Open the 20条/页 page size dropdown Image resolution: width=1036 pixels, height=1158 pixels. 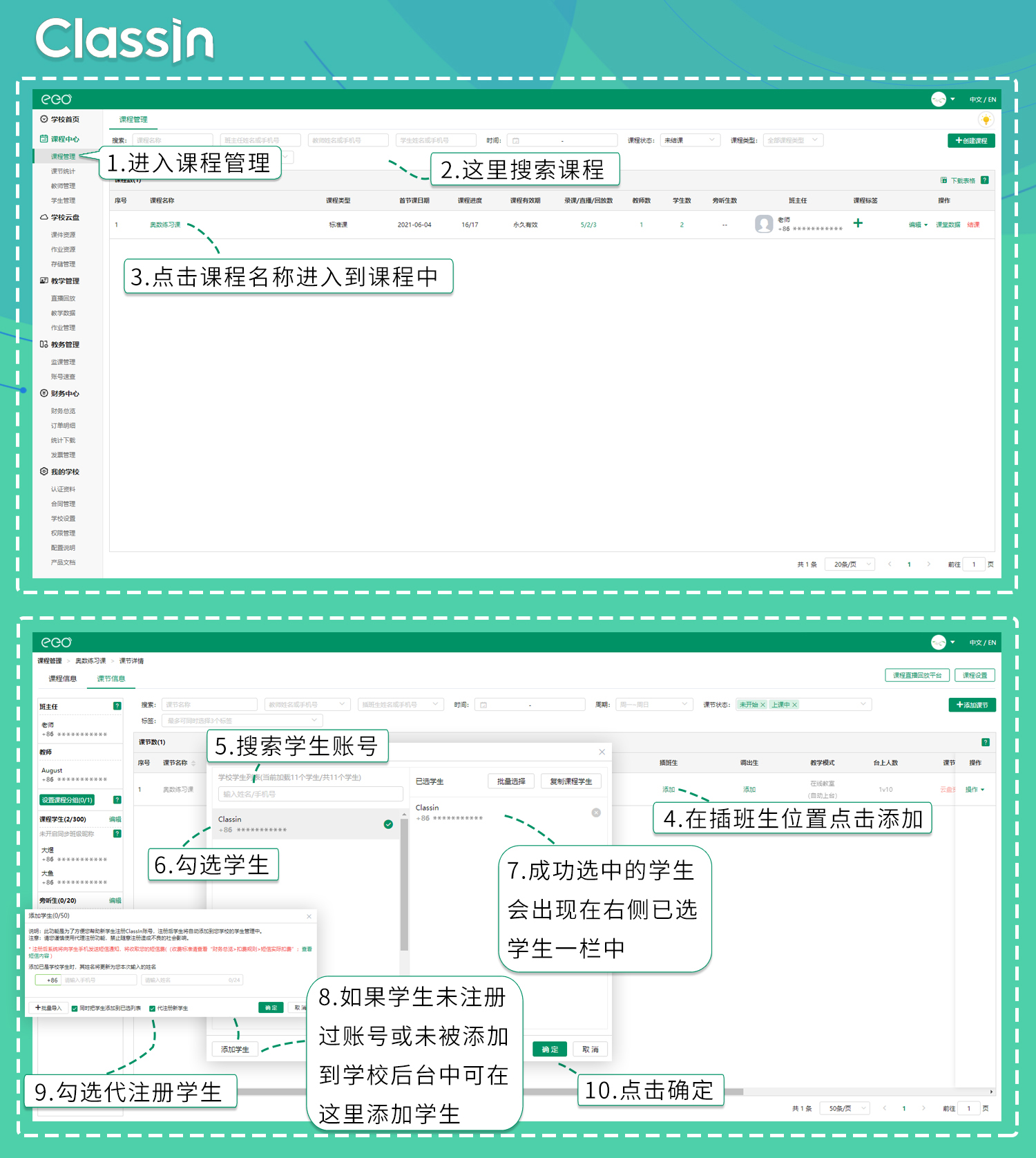(850, 564)
